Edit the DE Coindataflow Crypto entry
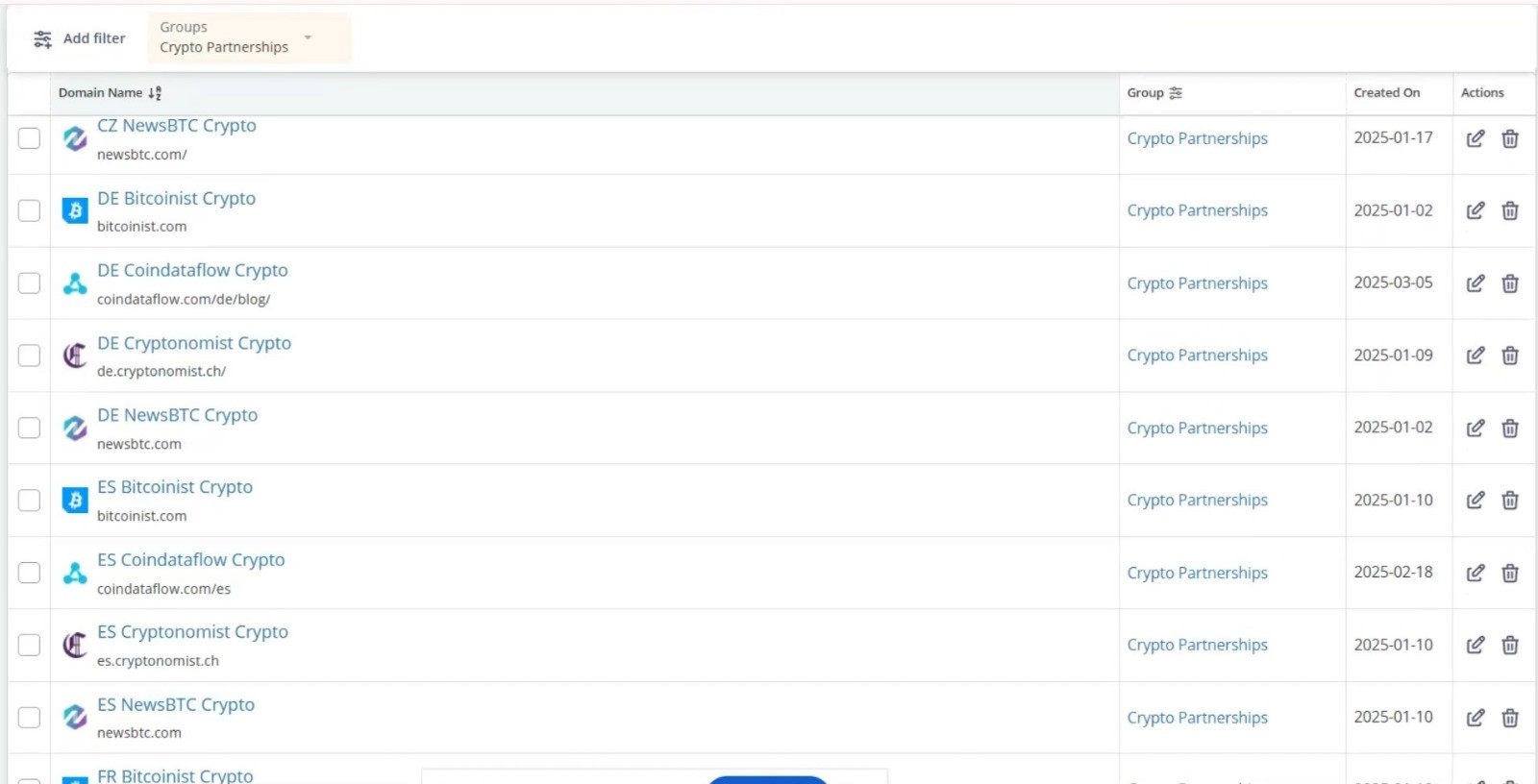The height and width of the screenshot is (784, 1538). [1476, 283]
